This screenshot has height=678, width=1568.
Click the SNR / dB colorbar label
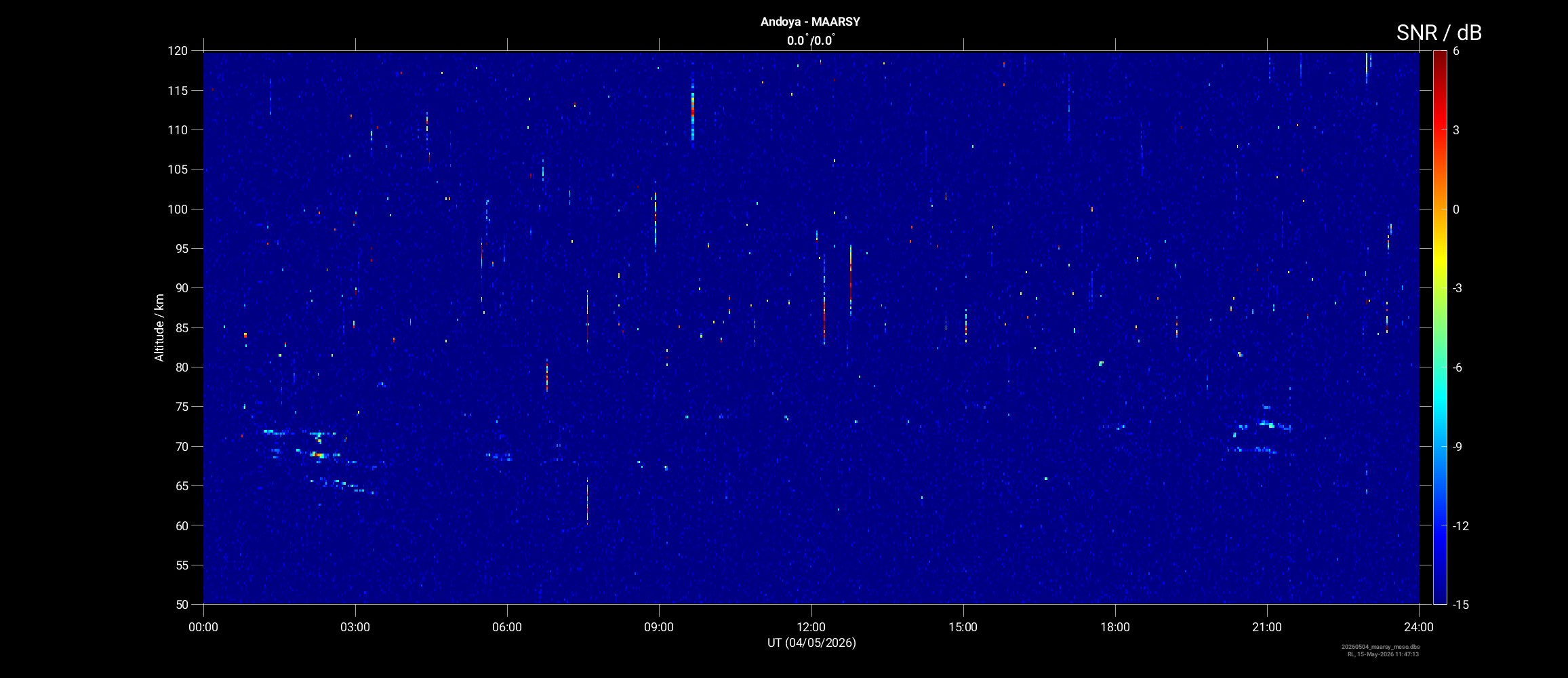pos(1439,33)
